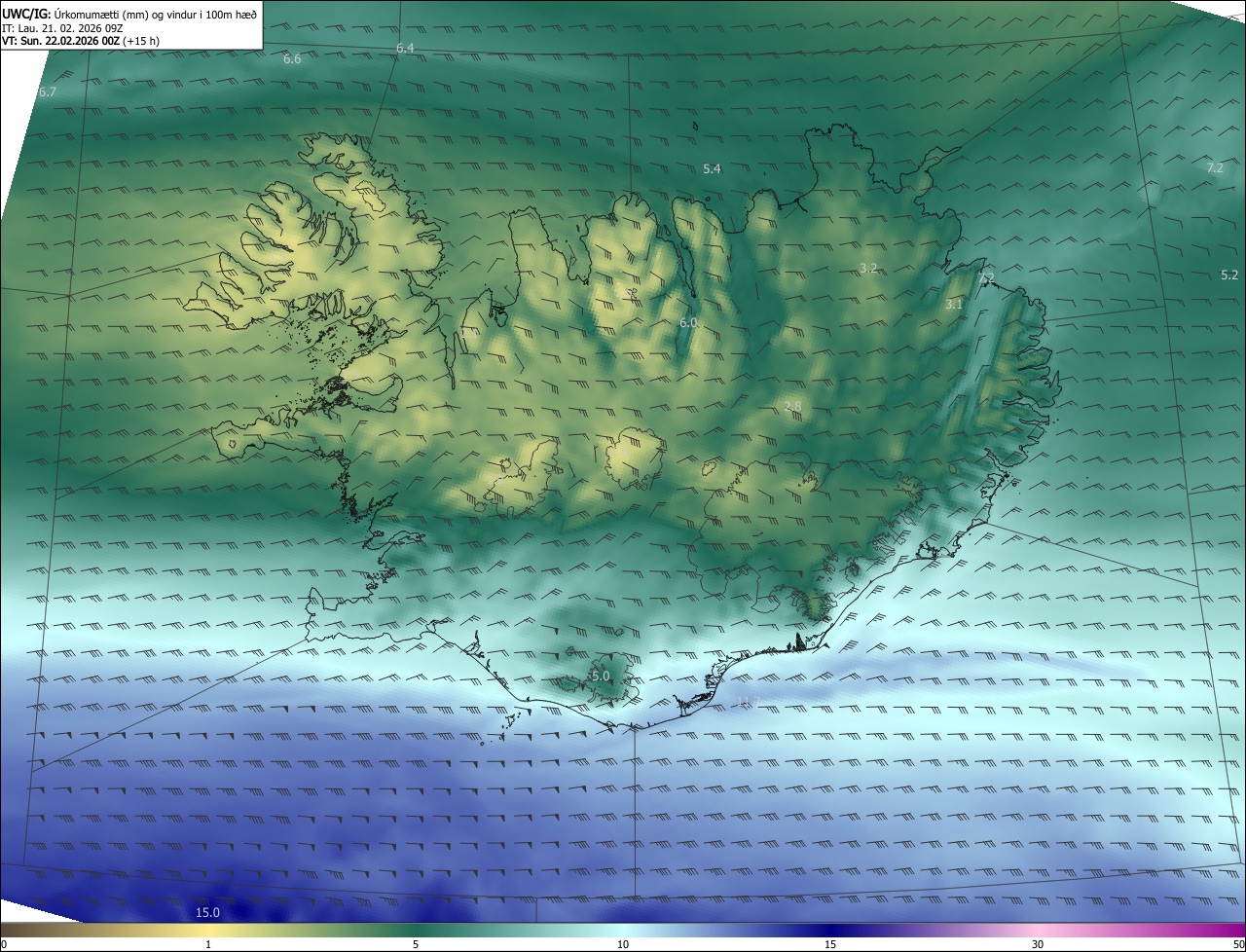This screenshot has height=952, width=1246.
Task: Click the color scale tick label '10'
Action: (x=623, y=944)
